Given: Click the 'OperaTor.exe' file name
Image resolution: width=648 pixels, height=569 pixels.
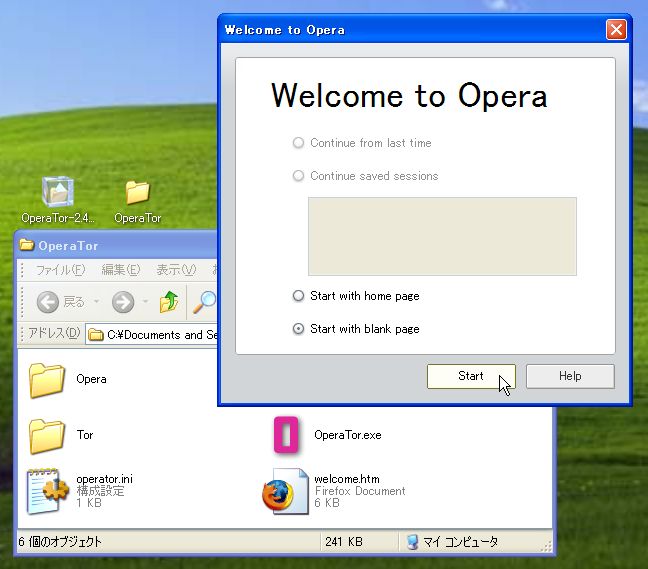Looking at the screenshot, I should click(348, 435).
